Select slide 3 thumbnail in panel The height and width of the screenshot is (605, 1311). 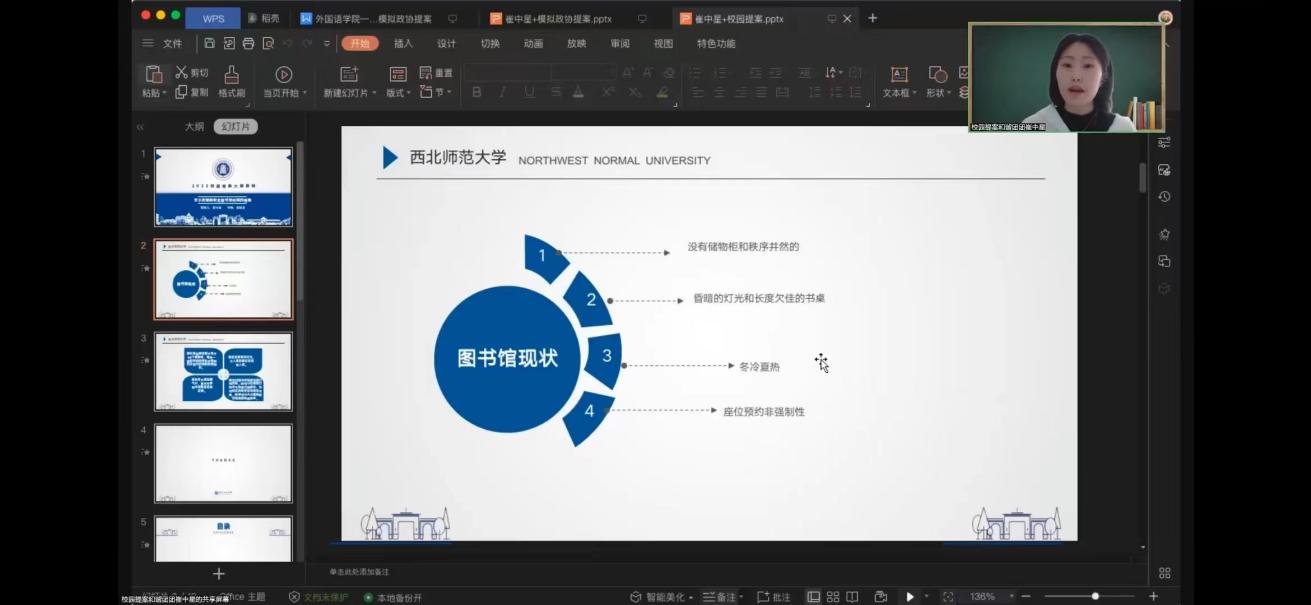[223, 371]
